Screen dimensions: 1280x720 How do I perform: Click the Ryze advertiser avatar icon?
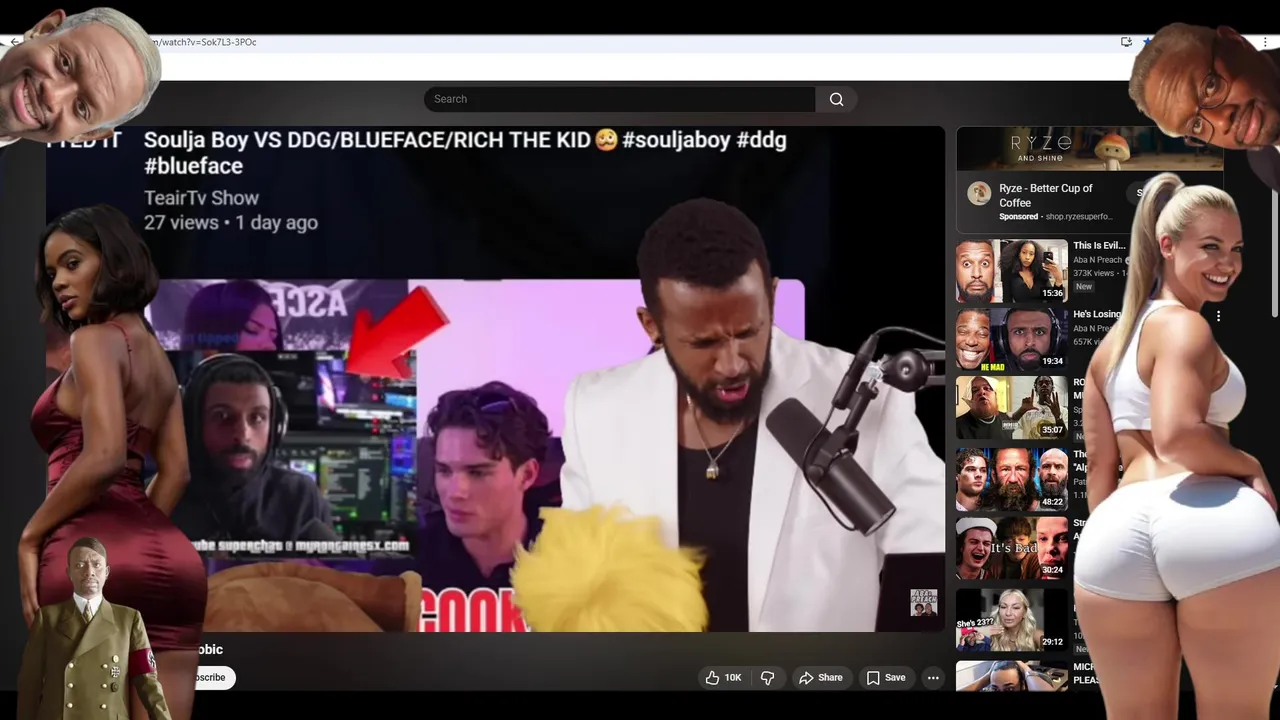[979, 193]
